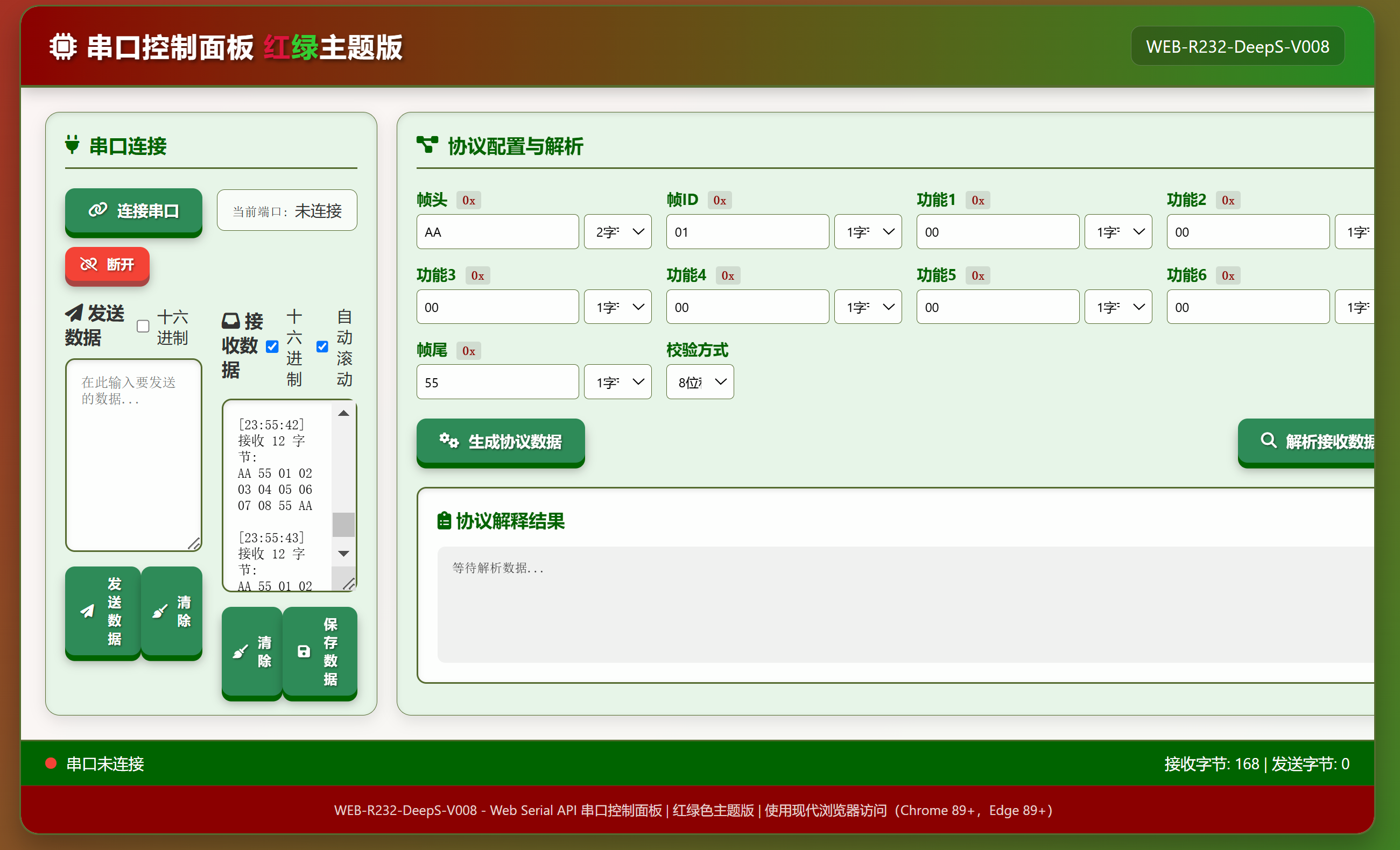Click the send-area 清除 button
This screenshot has width=1400, height=850.
tap(172, 612)
